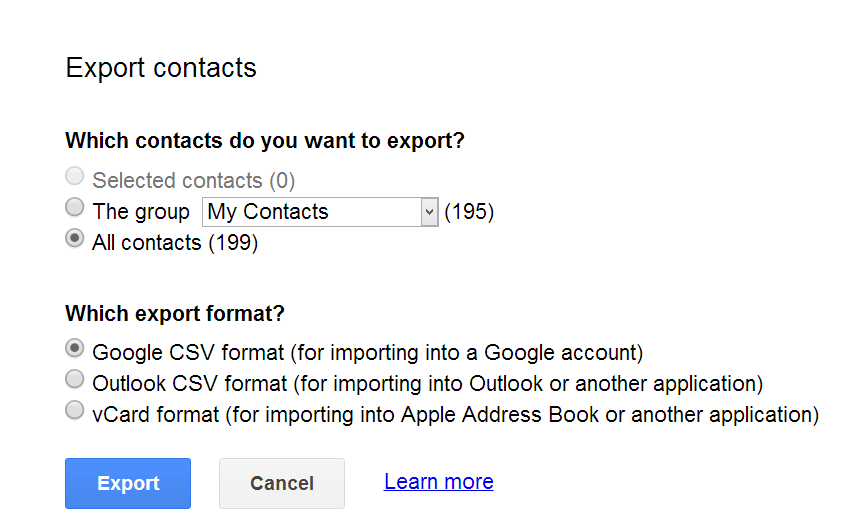Click the 'Which contacts do you want to export?' heading
This screenshot has height=524, width=851.
point(265,141)
